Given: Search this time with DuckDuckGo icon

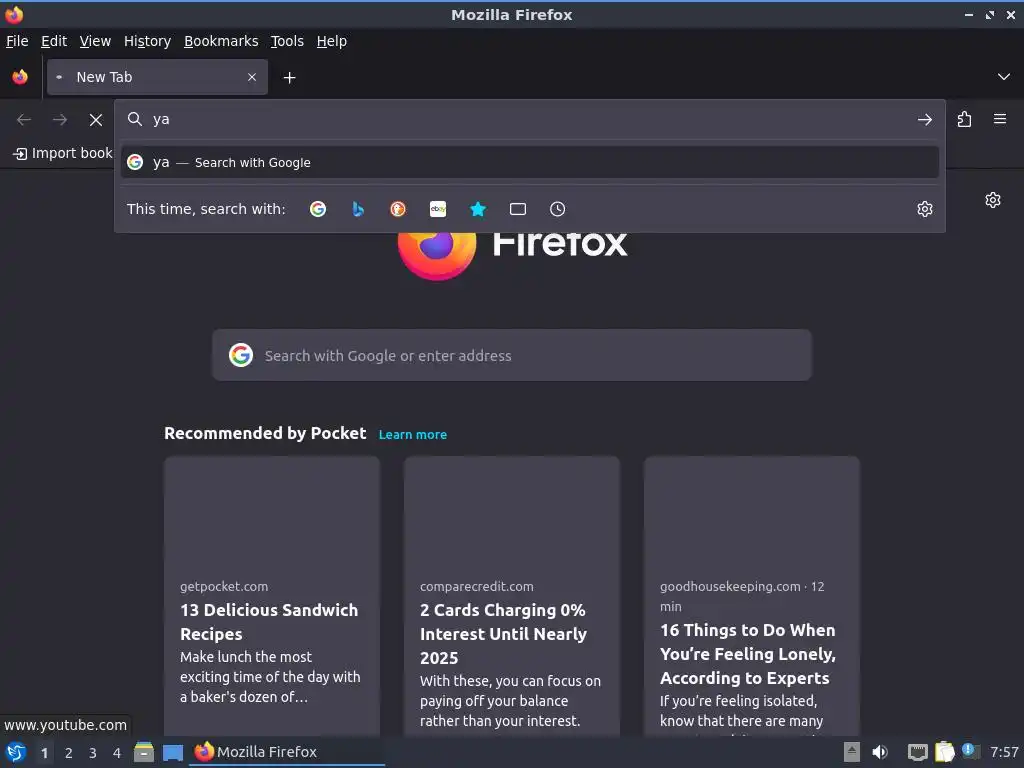Looking at the screenshot, I should click(x=398, y=209).
